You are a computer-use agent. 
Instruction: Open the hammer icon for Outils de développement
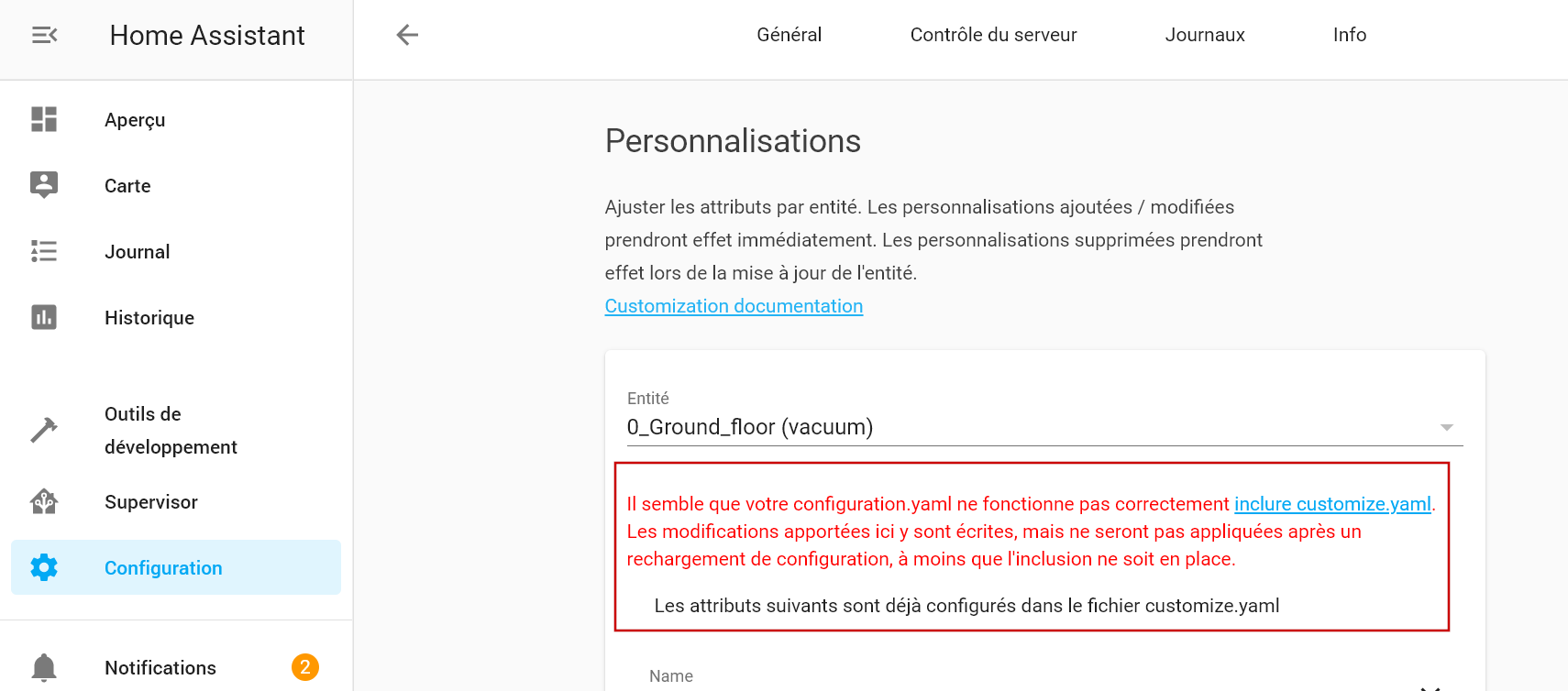pyautogui.click(x=44, y=430)
